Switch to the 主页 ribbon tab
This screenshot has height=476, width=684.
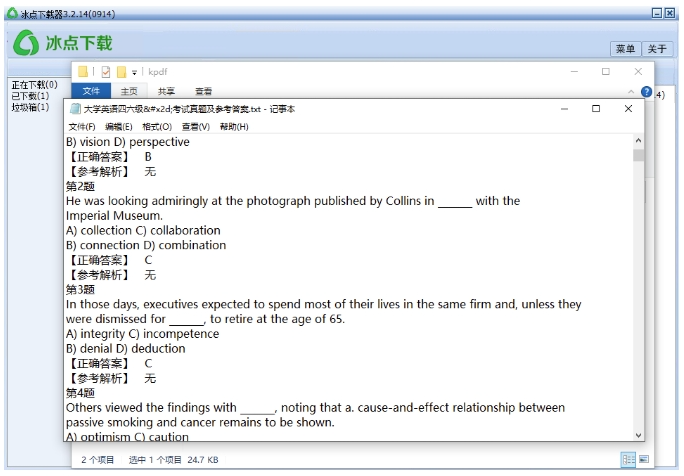[129, 91]
